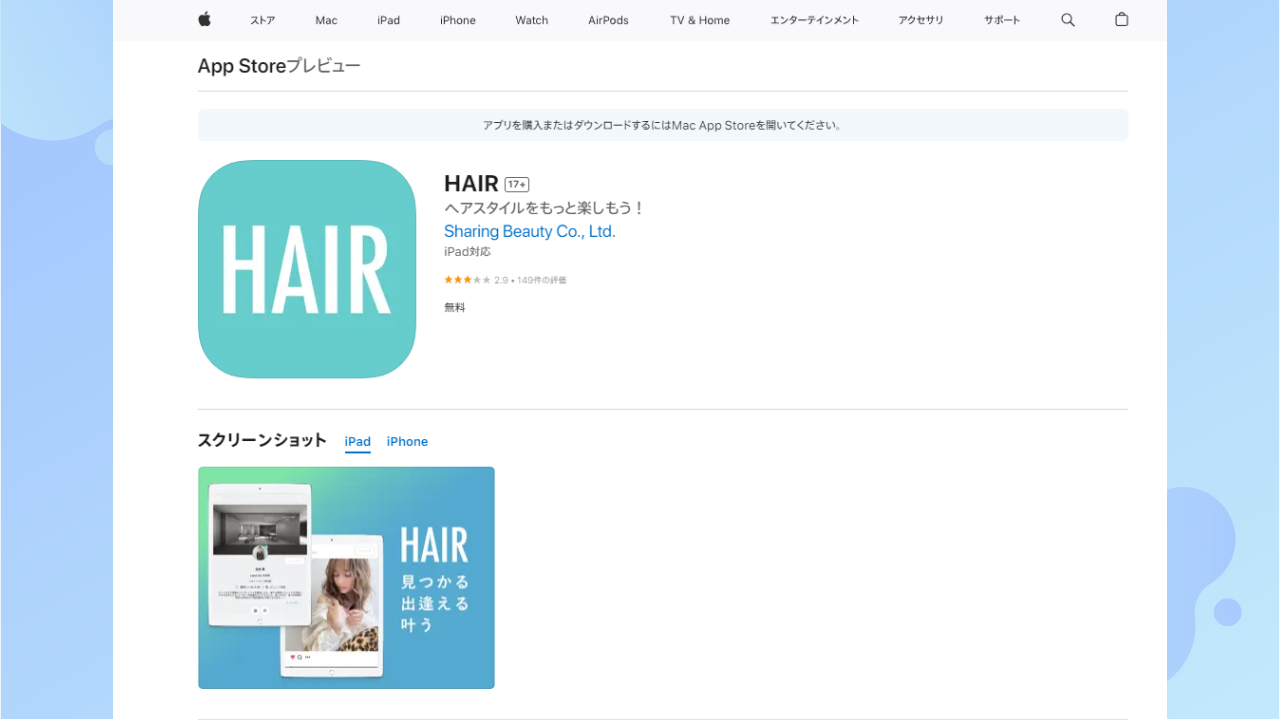Select the iPad screenshots tab
Viewport: 1280px width, 720px height.
pos(358,442)
